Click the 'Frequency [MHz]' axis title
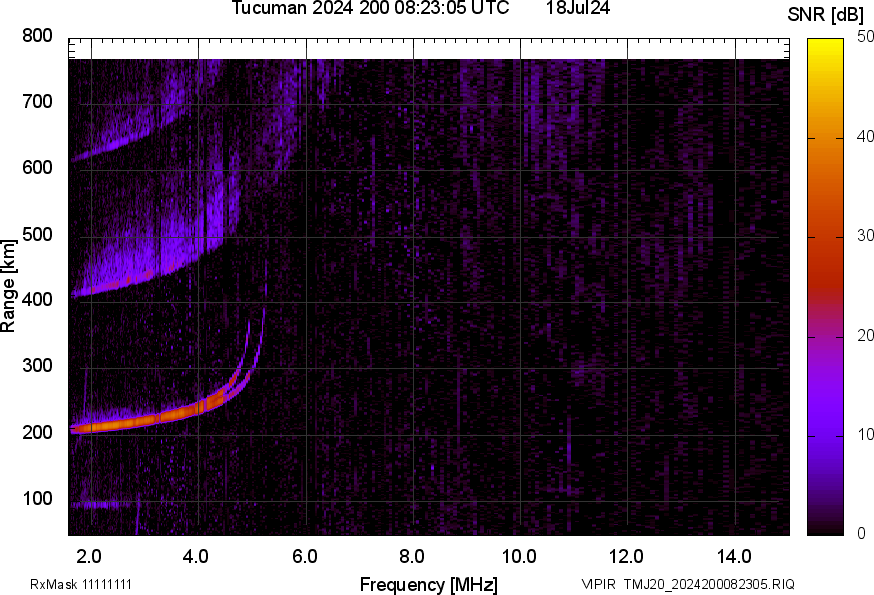 click(429, 584)
